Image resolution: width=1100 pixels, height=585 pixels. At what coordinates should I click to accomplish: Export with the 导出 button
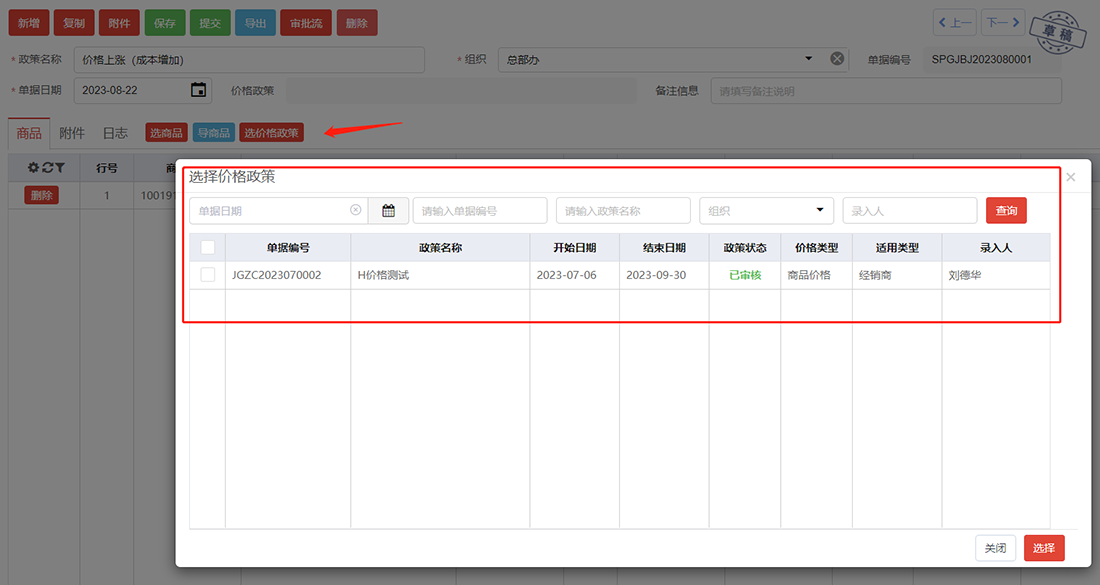click(255, 23)
